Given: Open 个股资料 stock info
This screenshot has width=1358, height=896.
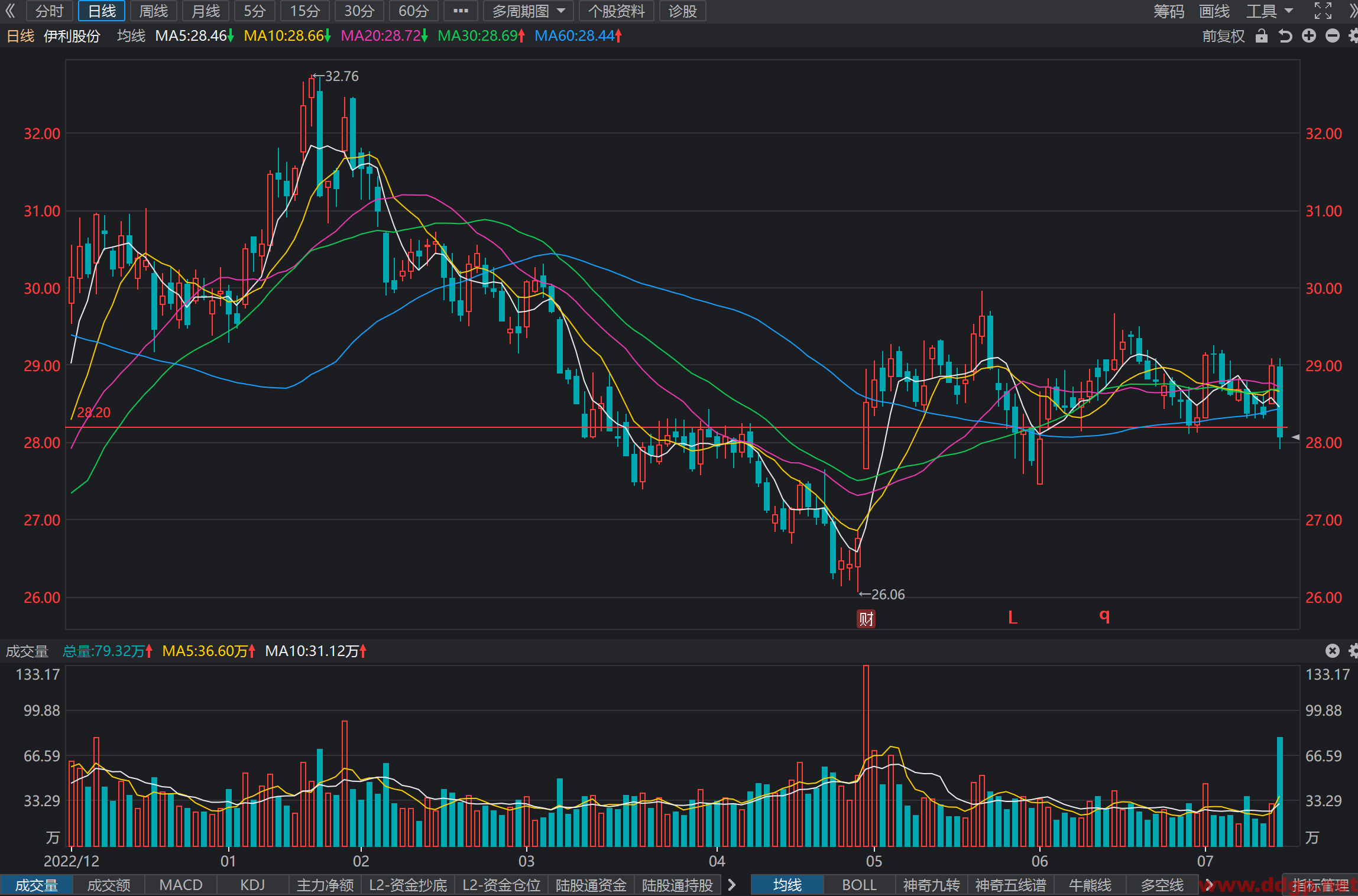Looking at the screenshot, I should point(616,11).
